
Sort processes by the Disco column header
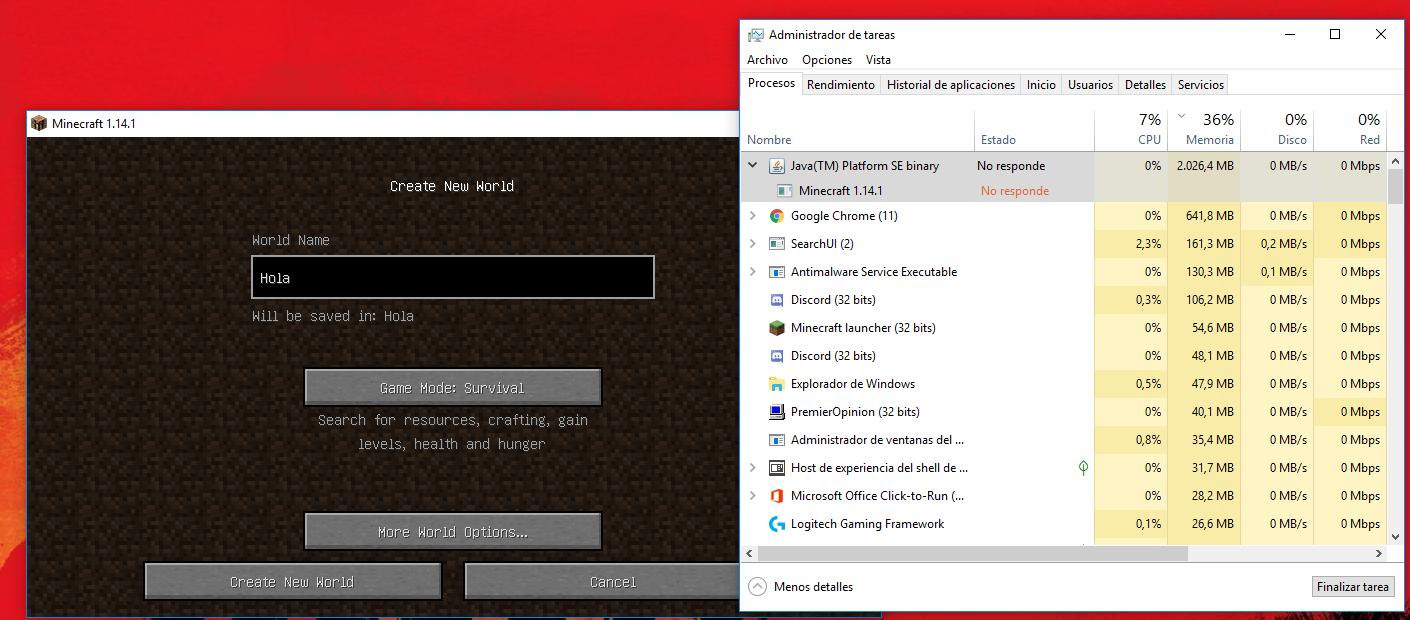click(1276, 130)
